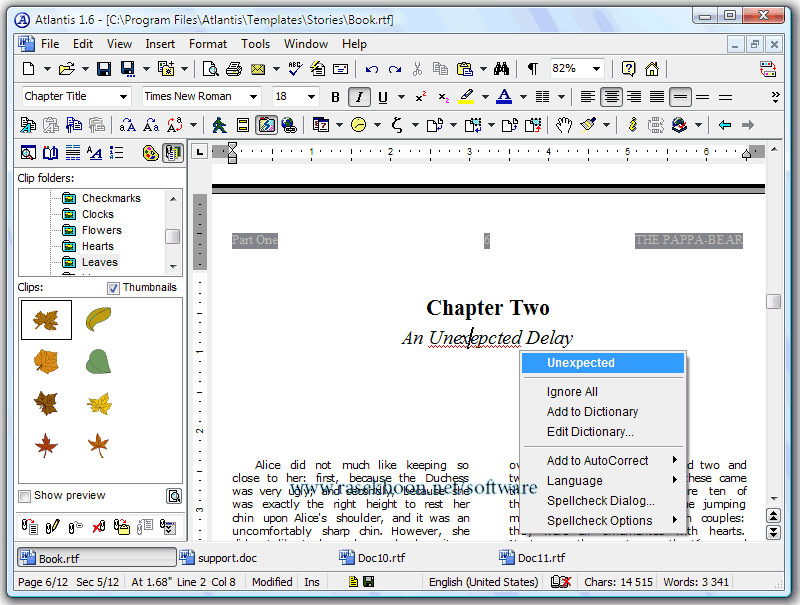This screenshot has height=605, width=800.
Task: Toggle center text alignment
Action: [611, 96]
